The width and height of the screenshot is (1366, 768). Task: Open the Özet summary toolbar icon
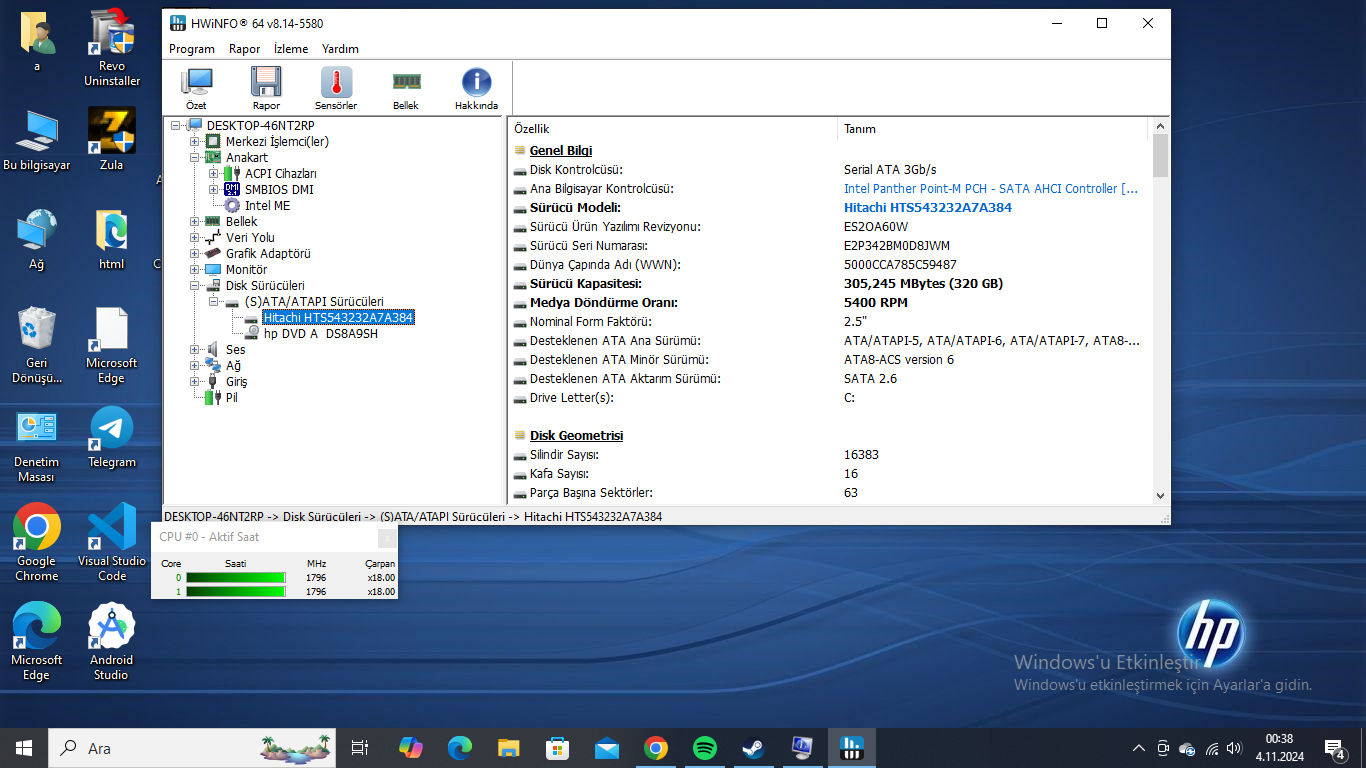click(x=196, y=88)
